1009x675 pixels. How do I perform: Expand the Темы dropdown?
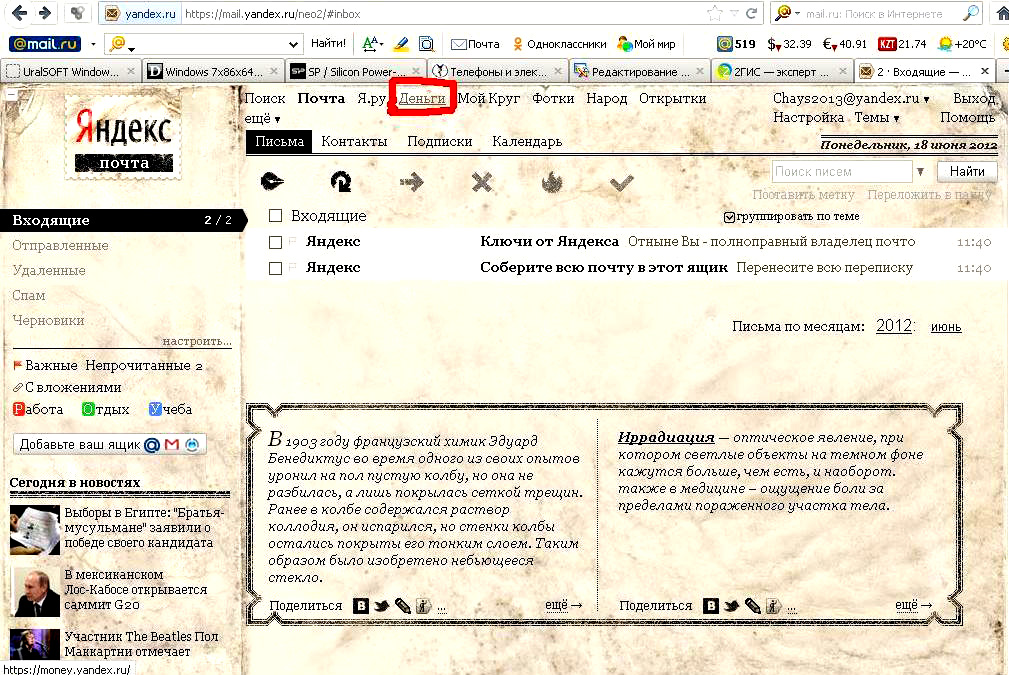pyautogui.click(x=876, y=118)
